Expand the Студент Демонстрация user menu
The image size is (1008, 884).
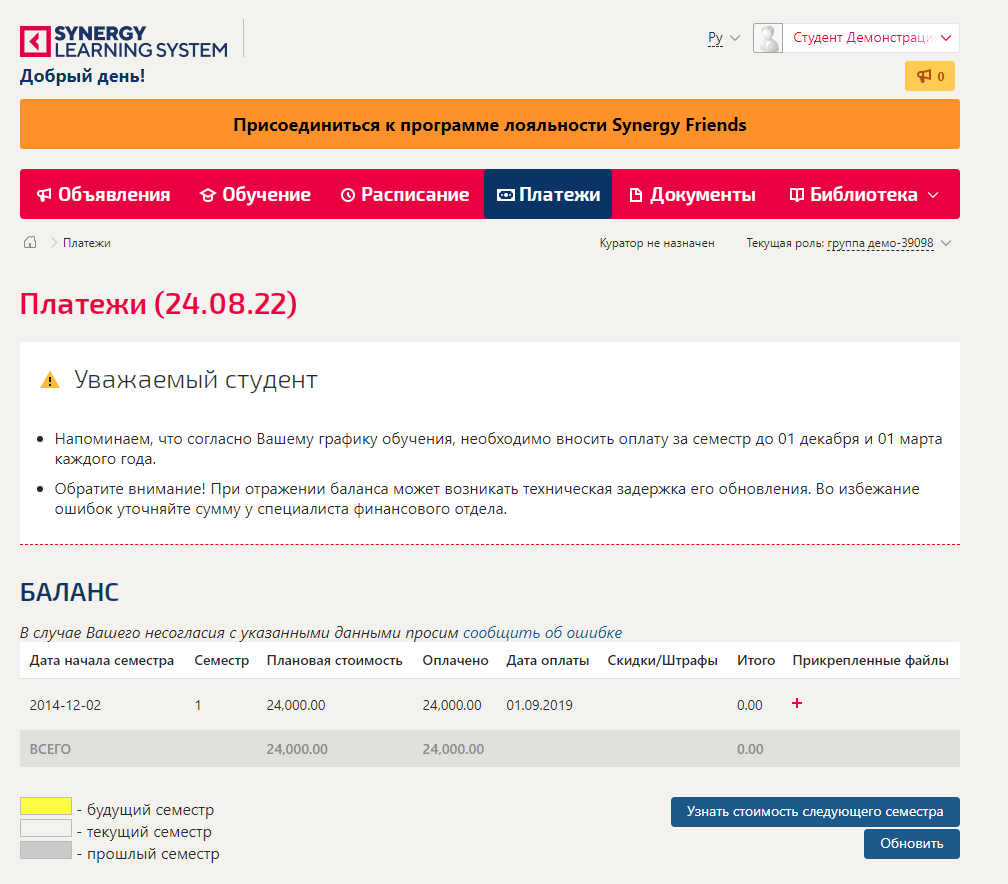870,38
